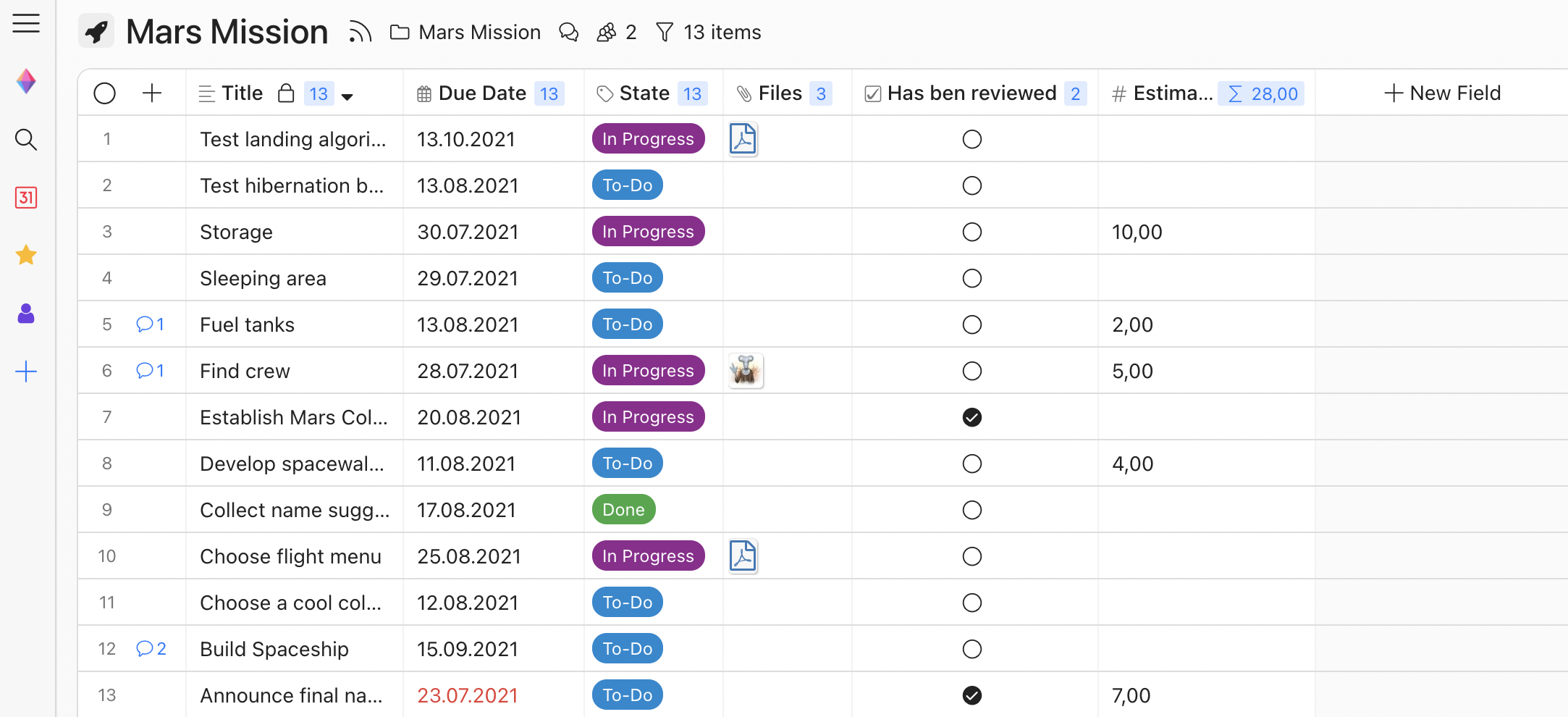This screenshot has height=717, width=1568.
Task: Open the purple user profile icon
Action: coord(26,313)
